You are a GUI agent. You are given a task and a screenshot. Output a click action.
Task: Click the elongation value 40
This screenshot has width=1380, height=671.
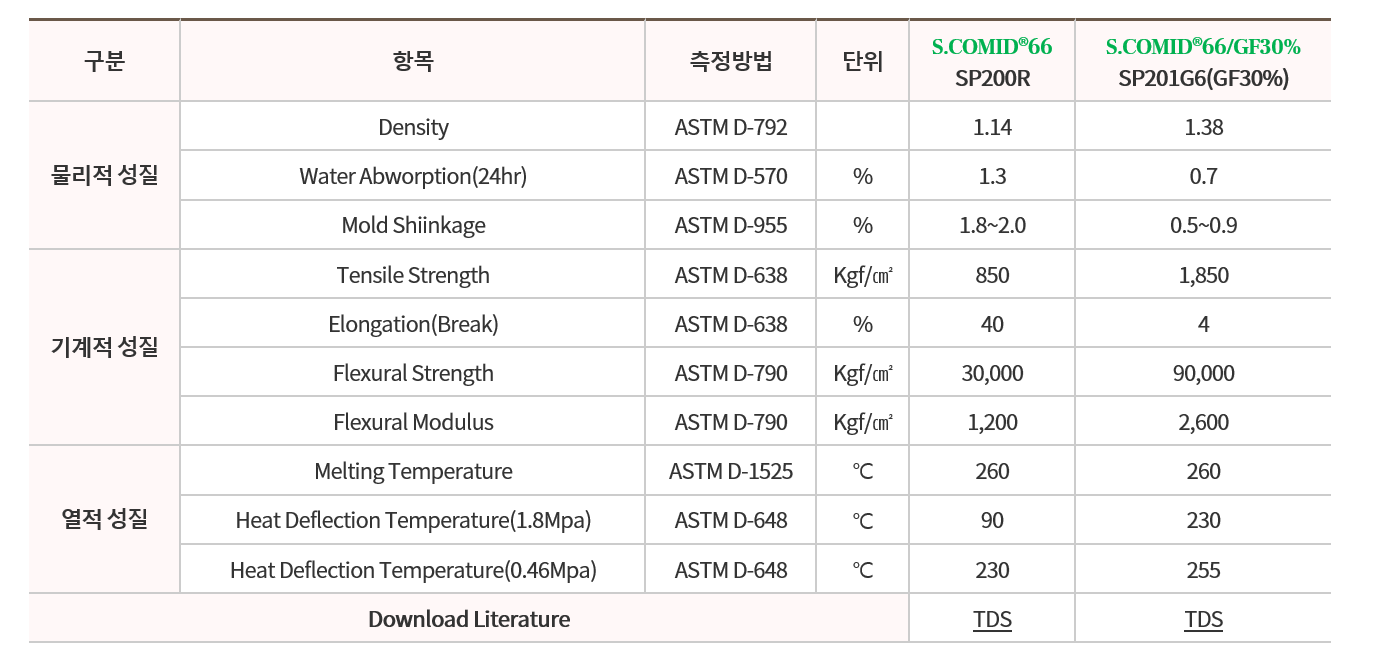point(992,324)
